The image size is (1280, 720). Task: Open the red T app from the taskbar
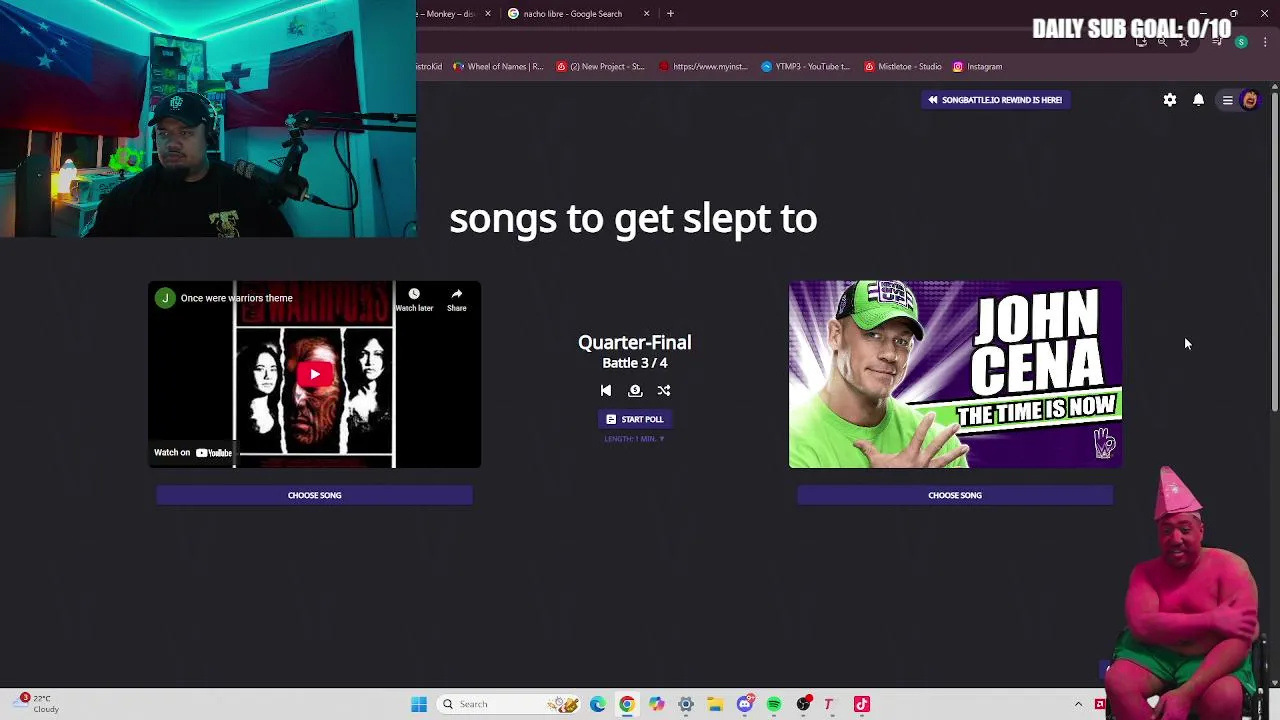point(829,704)
